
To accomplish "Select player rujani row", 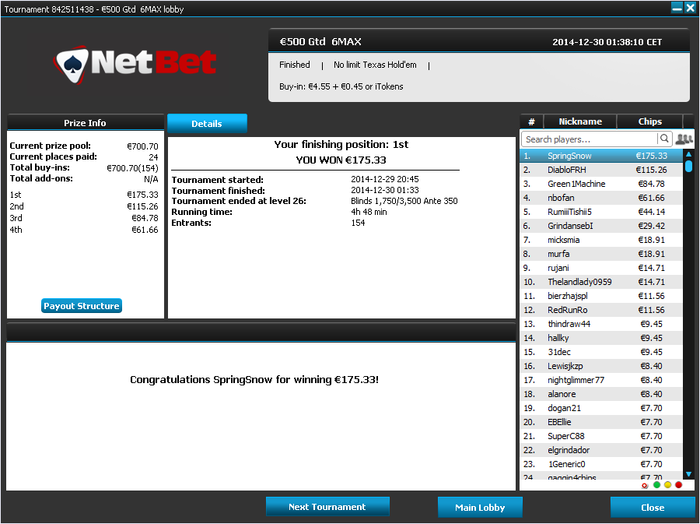I will coord(601,268).
